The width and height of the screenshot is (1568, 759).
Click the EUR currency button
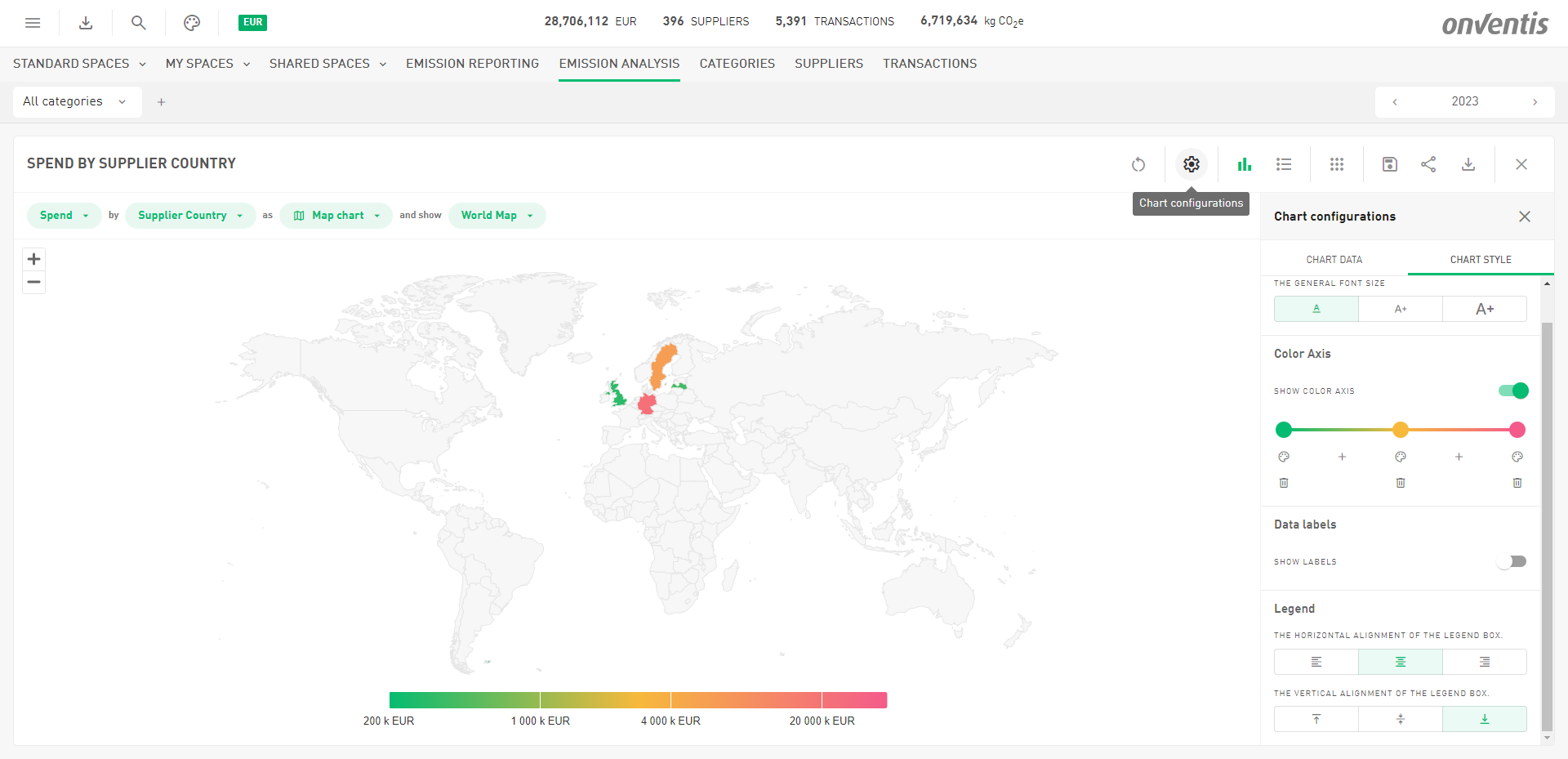[x=252, y=22]
